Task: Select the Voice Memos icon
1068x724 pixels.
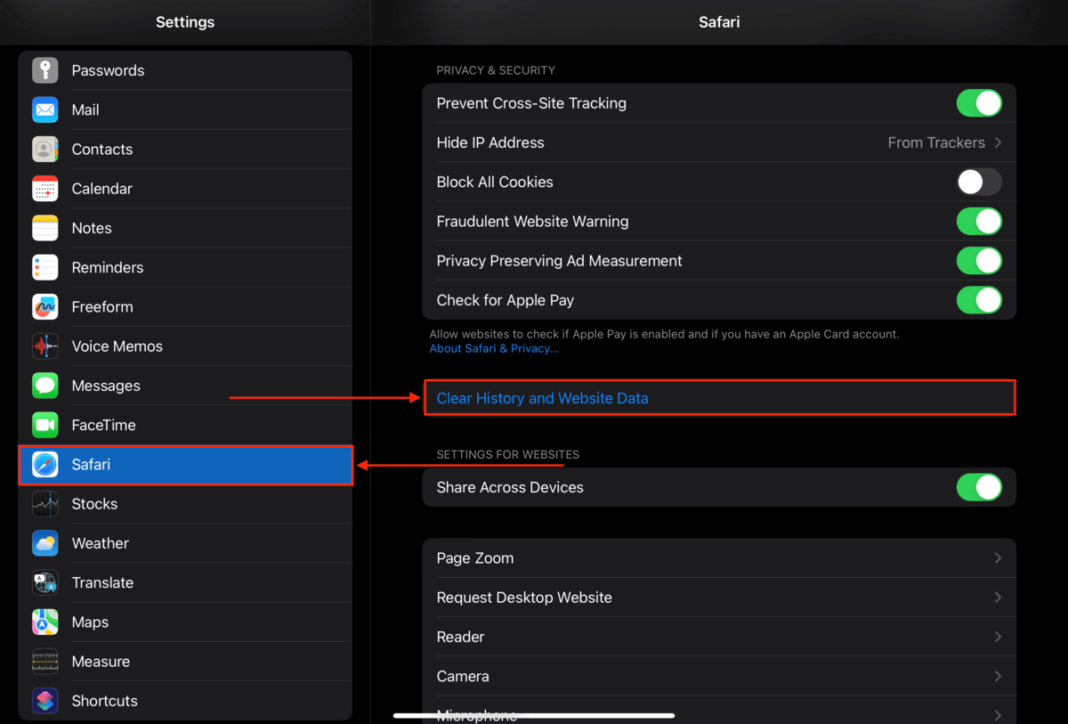Action: point(44,345)
